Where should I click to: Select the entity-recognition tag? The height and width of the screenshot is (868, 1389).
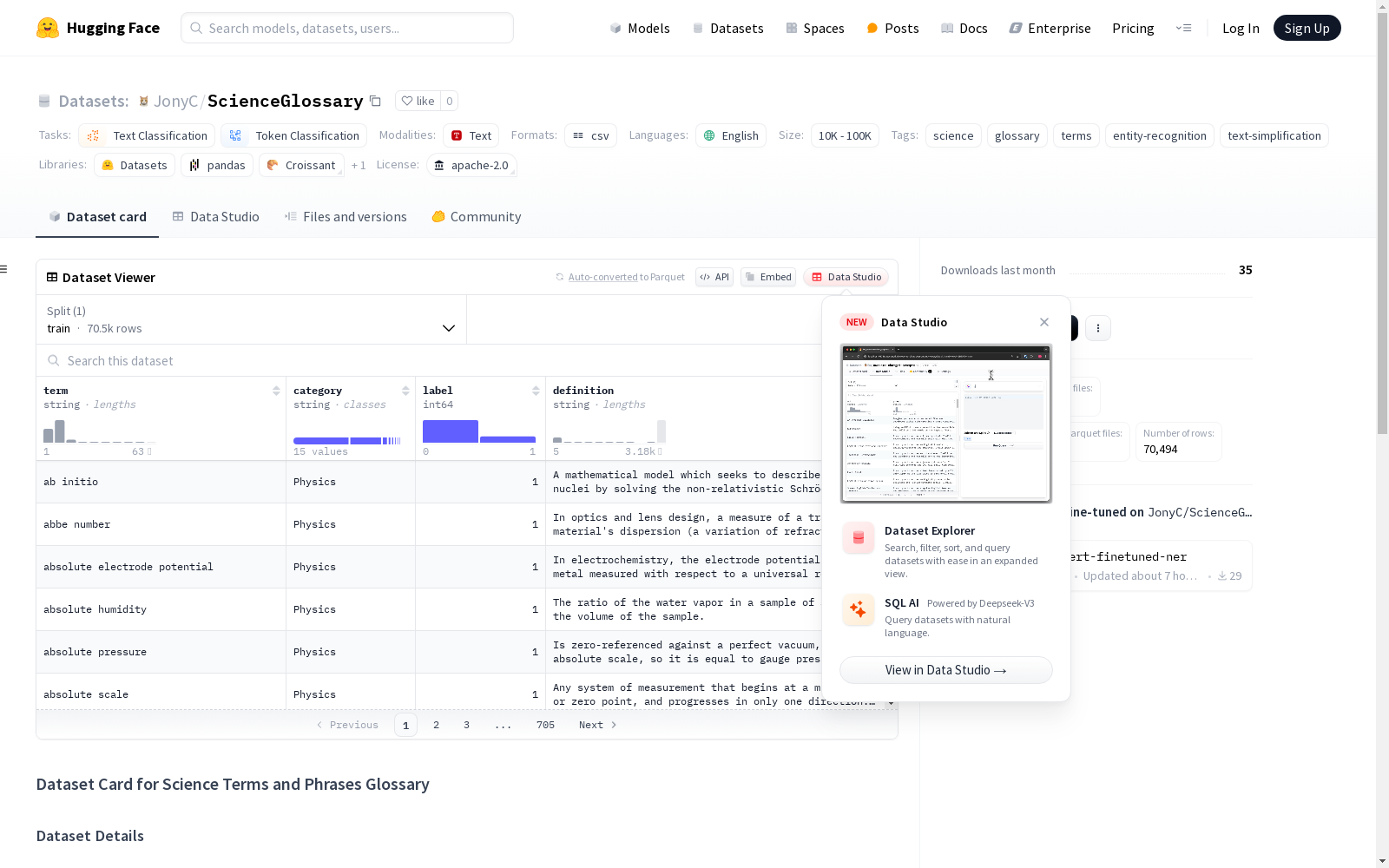pyautogui.click(x=1159, y=135)
